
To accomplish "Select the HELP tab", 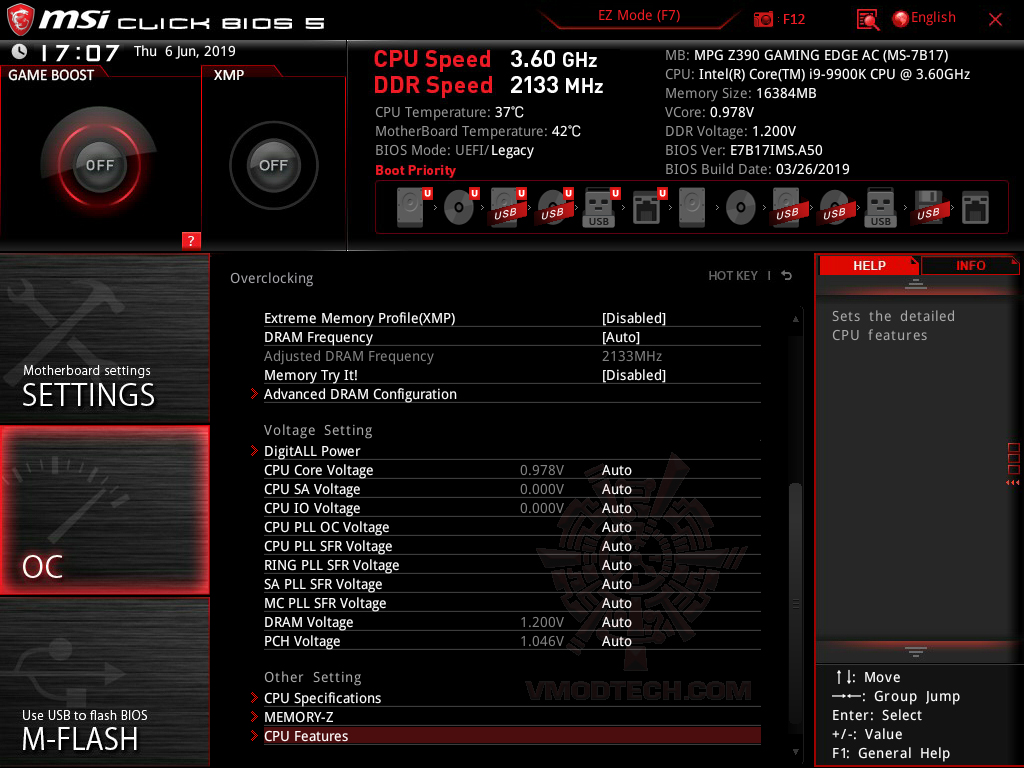I will 868,265.
